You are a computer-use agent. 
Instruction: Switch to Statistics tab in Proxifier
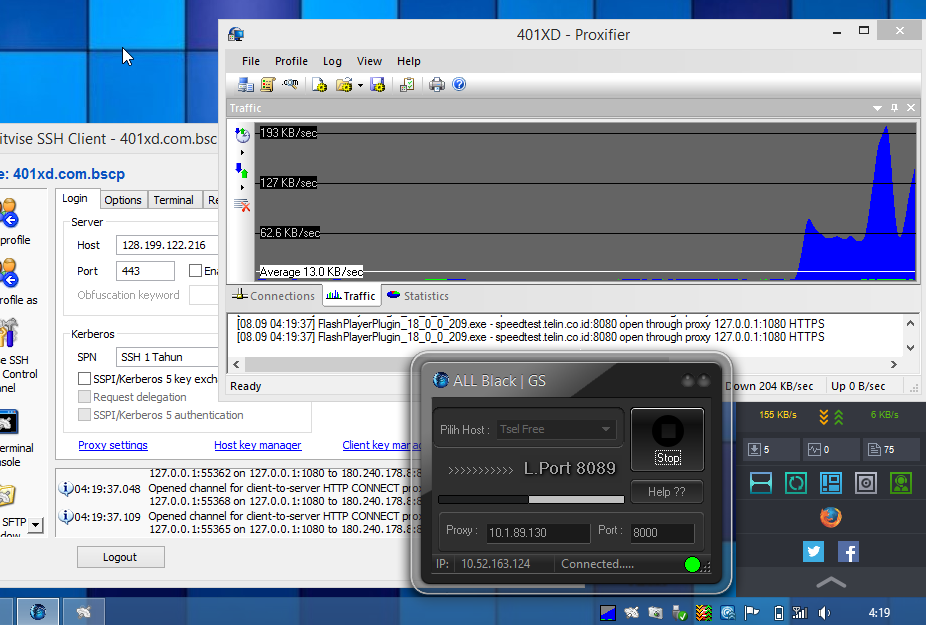418,295
